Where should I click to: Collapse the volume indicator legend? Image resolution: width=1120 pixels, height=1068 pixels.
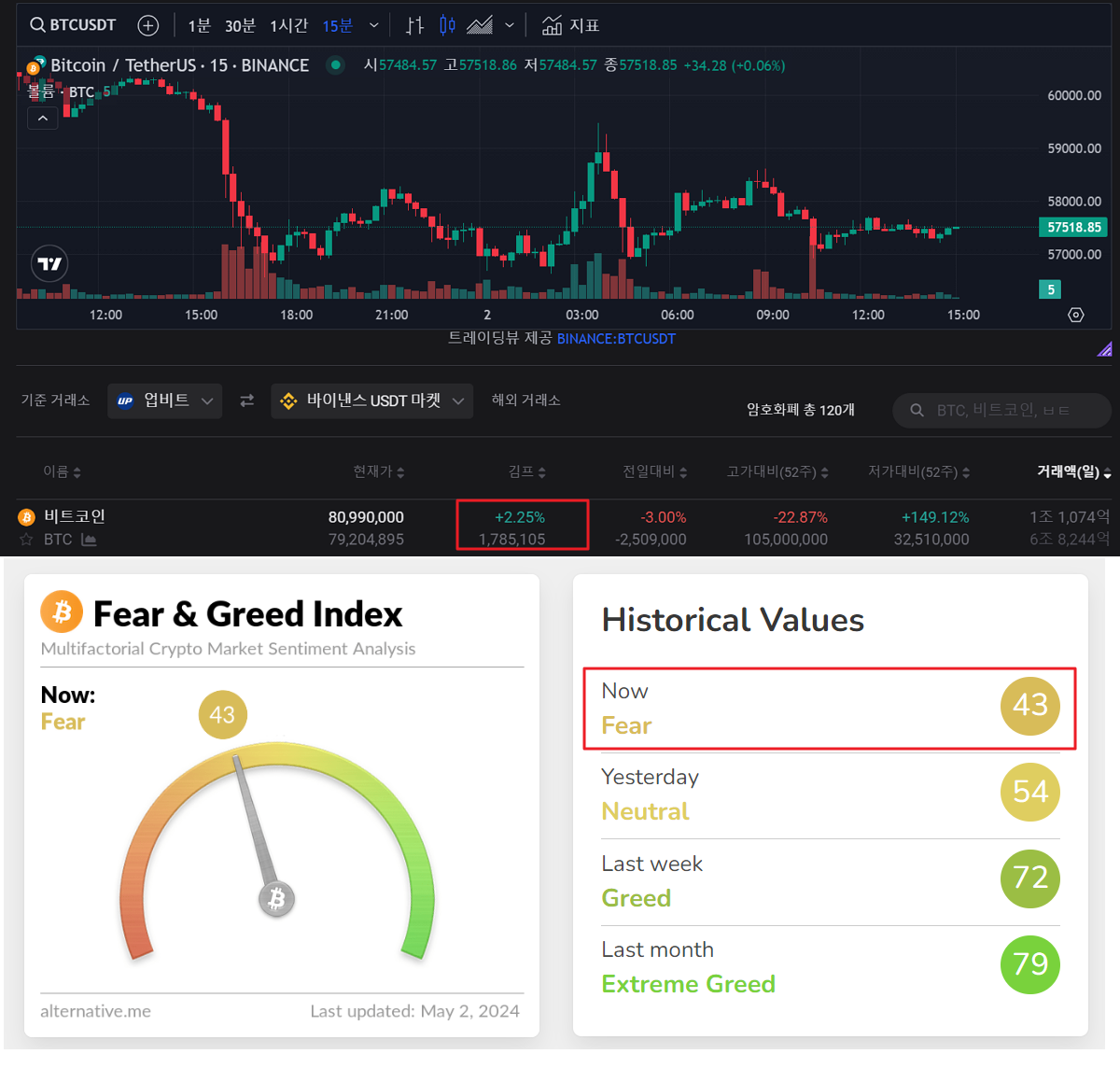[x=42, y=119]
